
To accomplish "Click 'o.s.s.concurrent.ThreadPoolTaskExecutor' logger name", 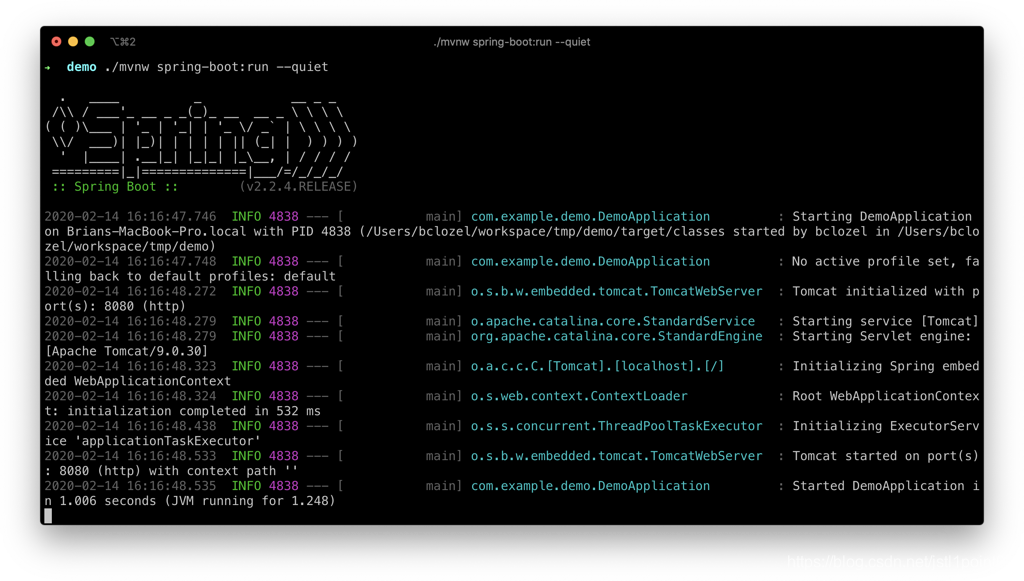I will click(616, 426).
